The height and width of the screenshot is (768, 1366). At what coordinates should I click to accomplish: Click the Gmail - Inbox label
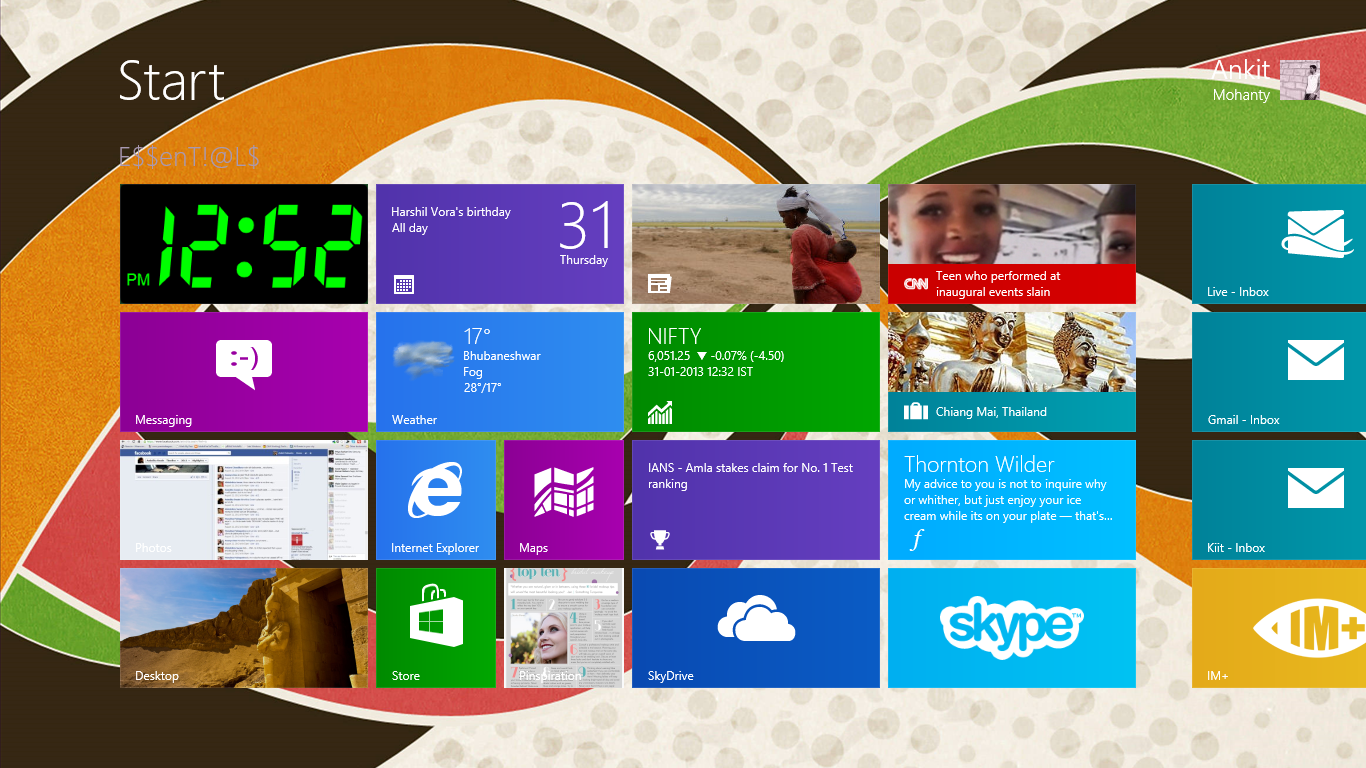coord(1243,420)
